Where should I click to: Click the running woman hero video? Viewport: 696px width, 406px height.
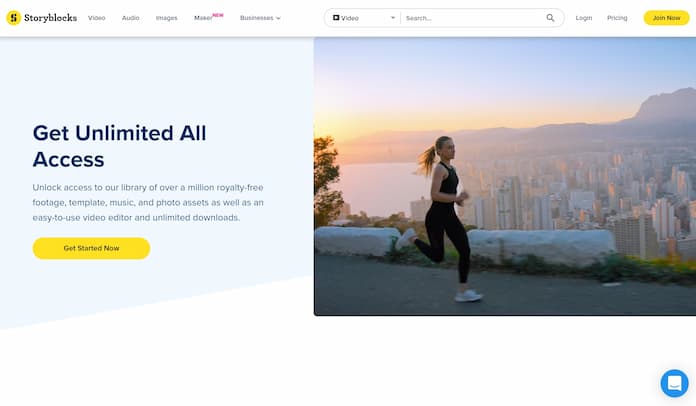tap(505, 177)
